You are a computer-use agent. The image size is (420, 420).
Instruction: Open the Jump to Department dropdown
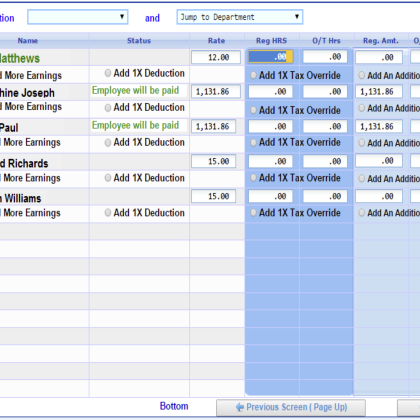(240, 17)
